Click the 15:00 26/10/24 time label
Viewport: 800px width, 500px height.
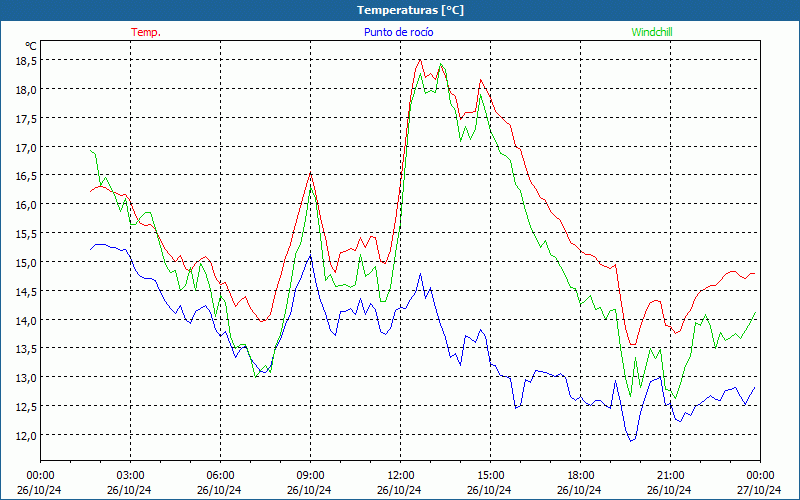(x=490, y=483)
